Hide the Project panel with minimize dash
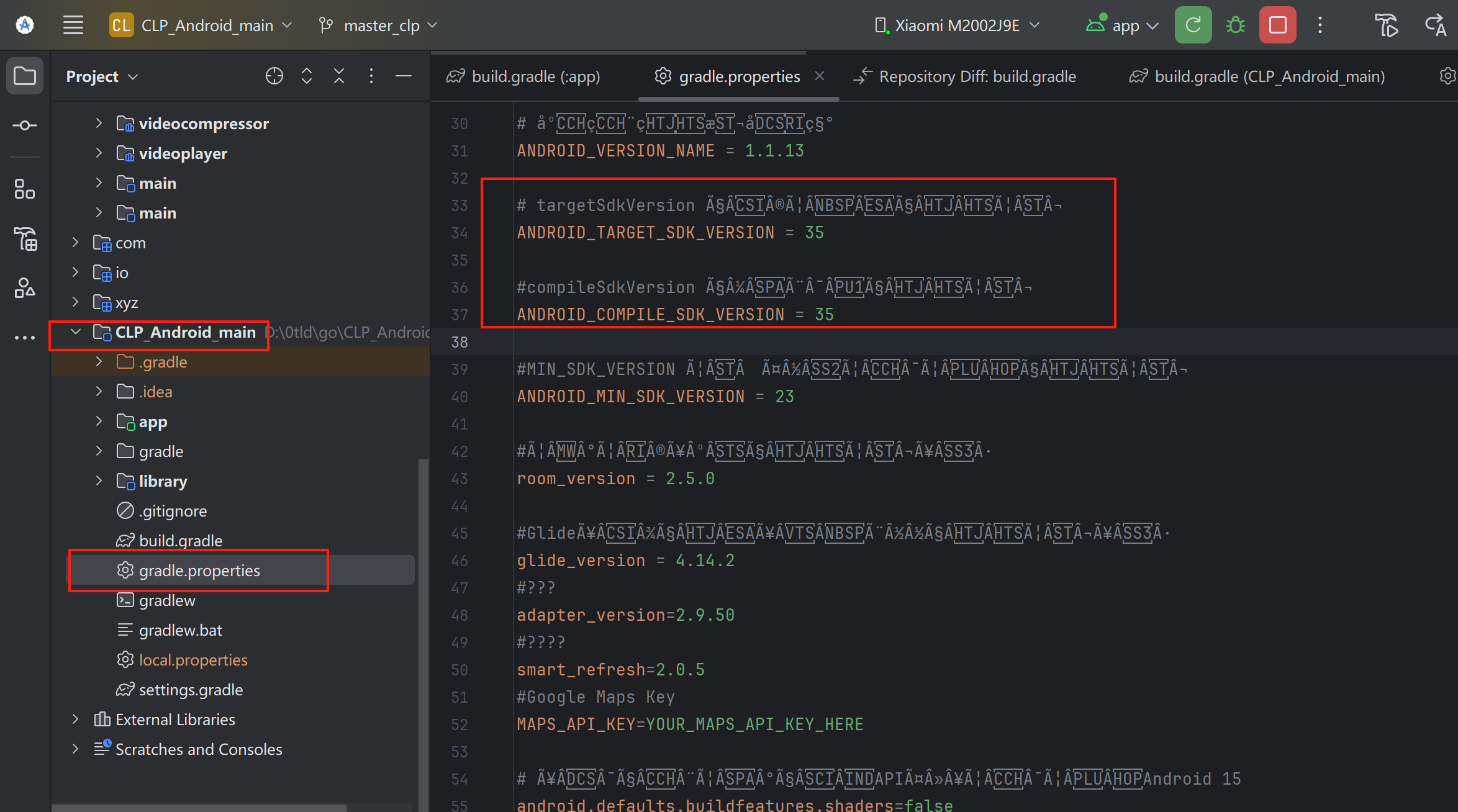 pos(403,76)
